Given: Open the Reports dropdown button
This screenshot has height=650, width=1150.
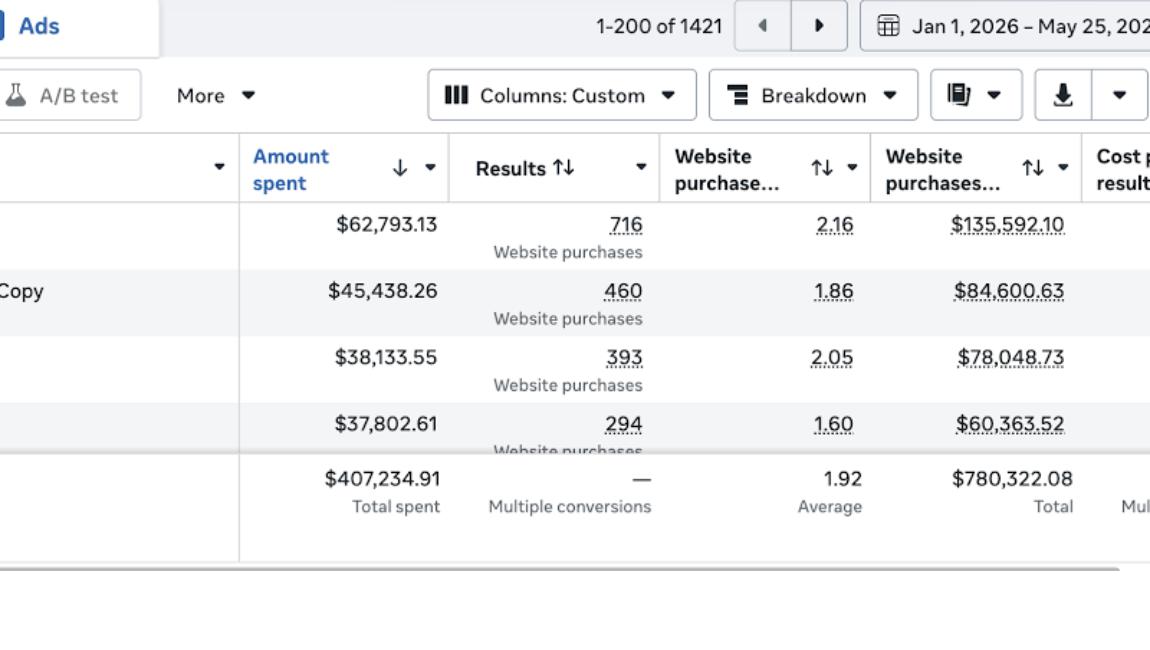Looking at the screenshot, I should pyautogui.click(x=976, y=95).
